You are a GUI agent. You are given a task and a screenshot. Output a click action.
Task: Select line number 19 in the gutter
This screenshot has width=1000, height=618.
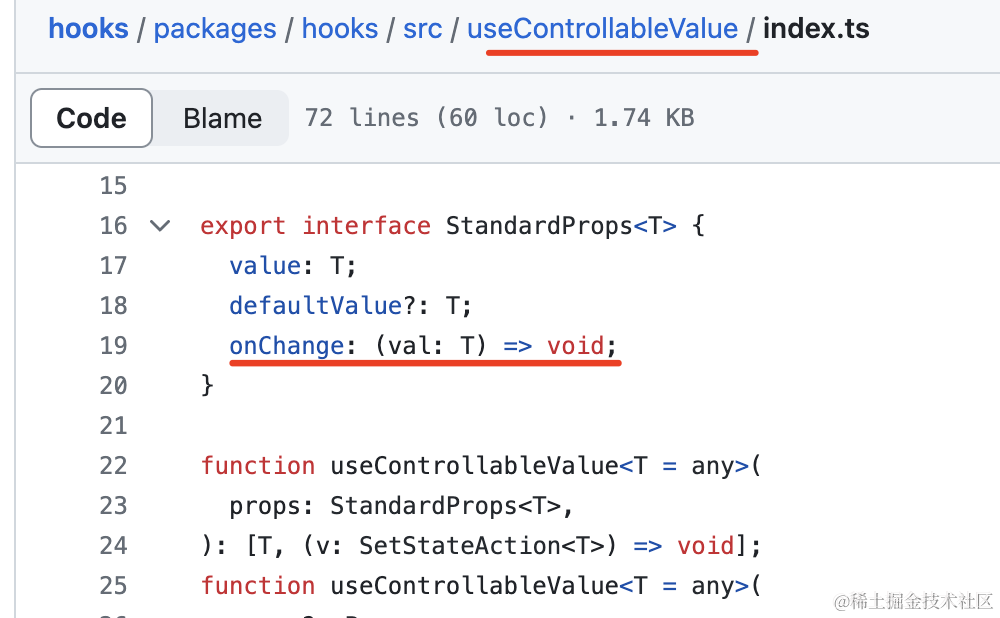[114, 346]
